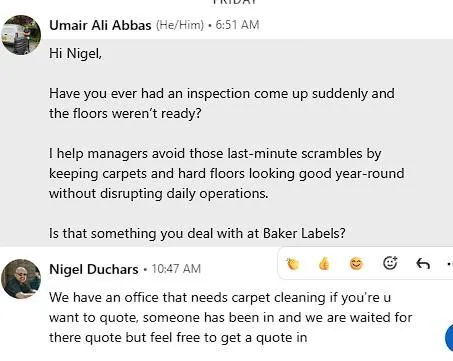Click the 6:51 AM timestamp
Viewport: 453px width, 361px height.
point(237,25)
